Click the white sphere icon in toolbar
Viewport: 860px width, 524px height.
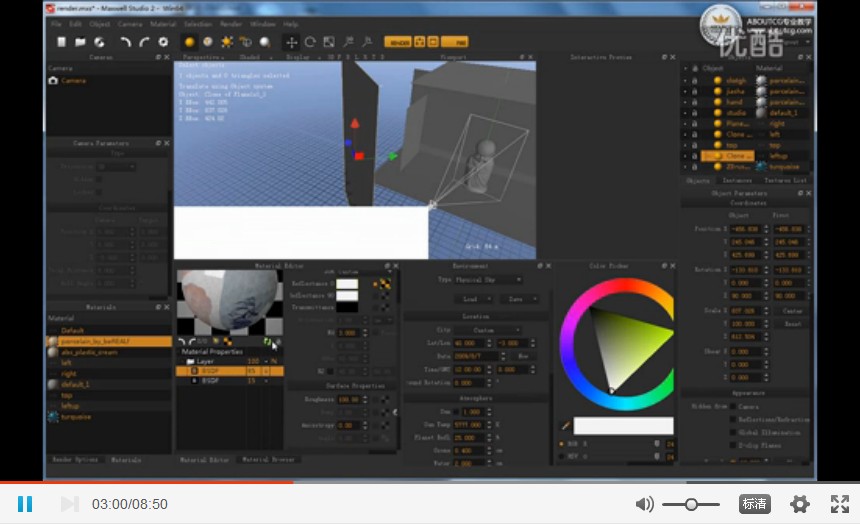pos(264,42)
